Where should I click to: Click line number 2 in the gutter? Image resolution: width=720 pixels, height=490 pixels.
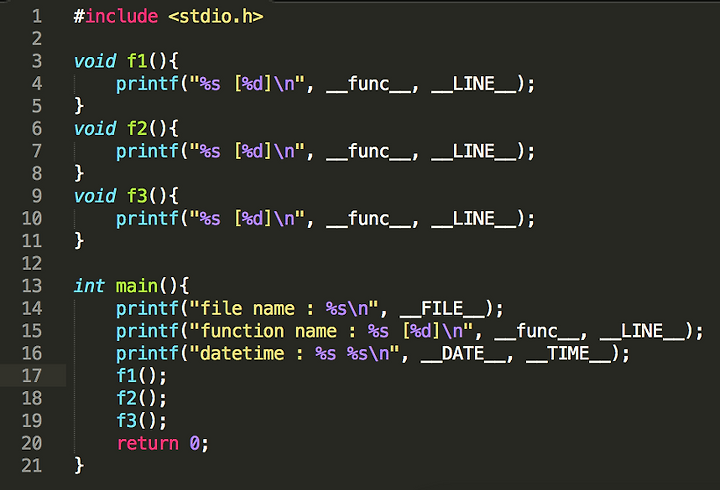point(37,39)
